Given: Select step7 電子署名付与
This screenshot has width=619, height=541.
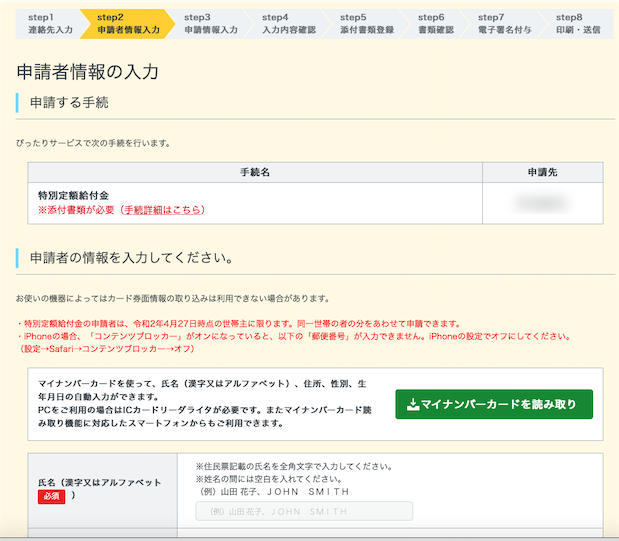Looking at the screenshot, I should [504, 23].
